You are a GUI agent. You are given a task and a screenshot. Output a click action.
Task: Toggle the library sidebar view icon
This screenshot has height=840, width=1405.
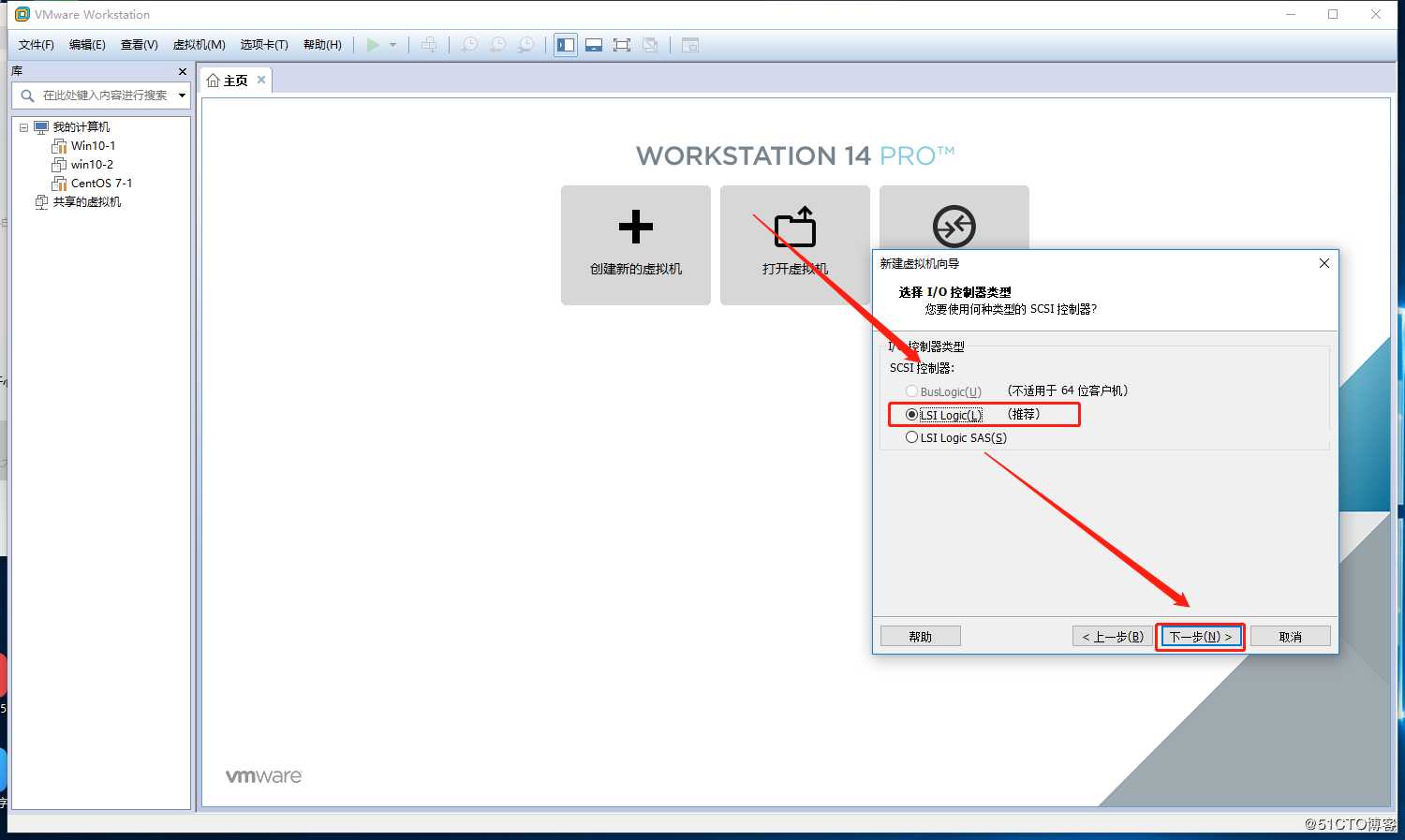pyautogui.click(x=566, y=45)
